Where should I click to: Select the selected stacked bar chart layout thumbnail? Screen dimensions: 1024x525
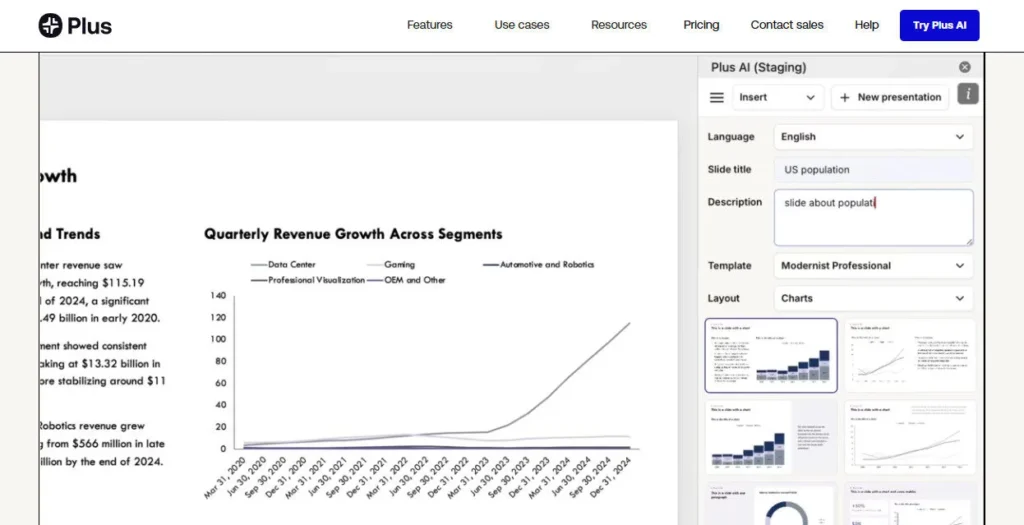click(x=771, y=355)
